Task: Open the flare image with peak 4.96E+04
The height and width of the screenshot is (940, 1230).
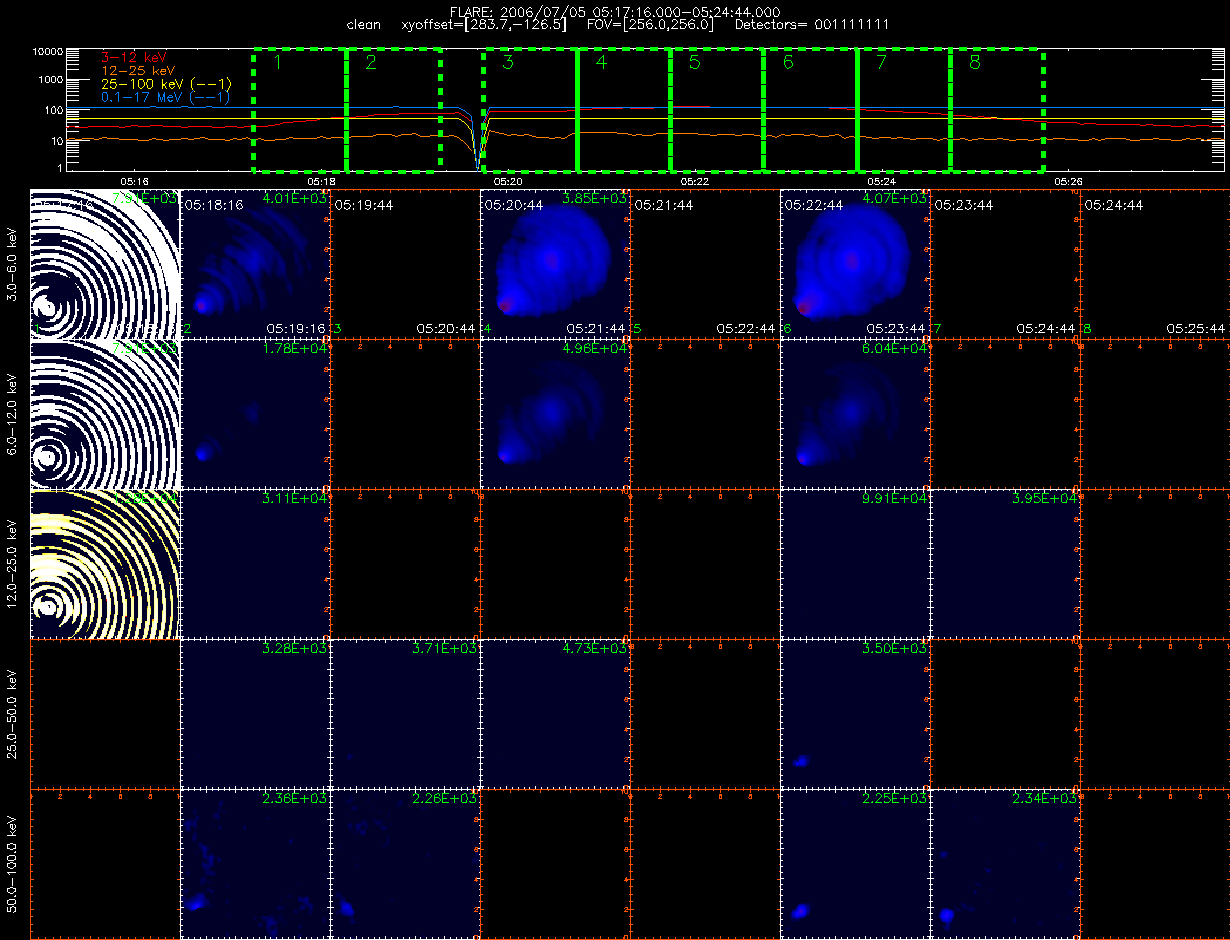Action: tap(555, 414)
